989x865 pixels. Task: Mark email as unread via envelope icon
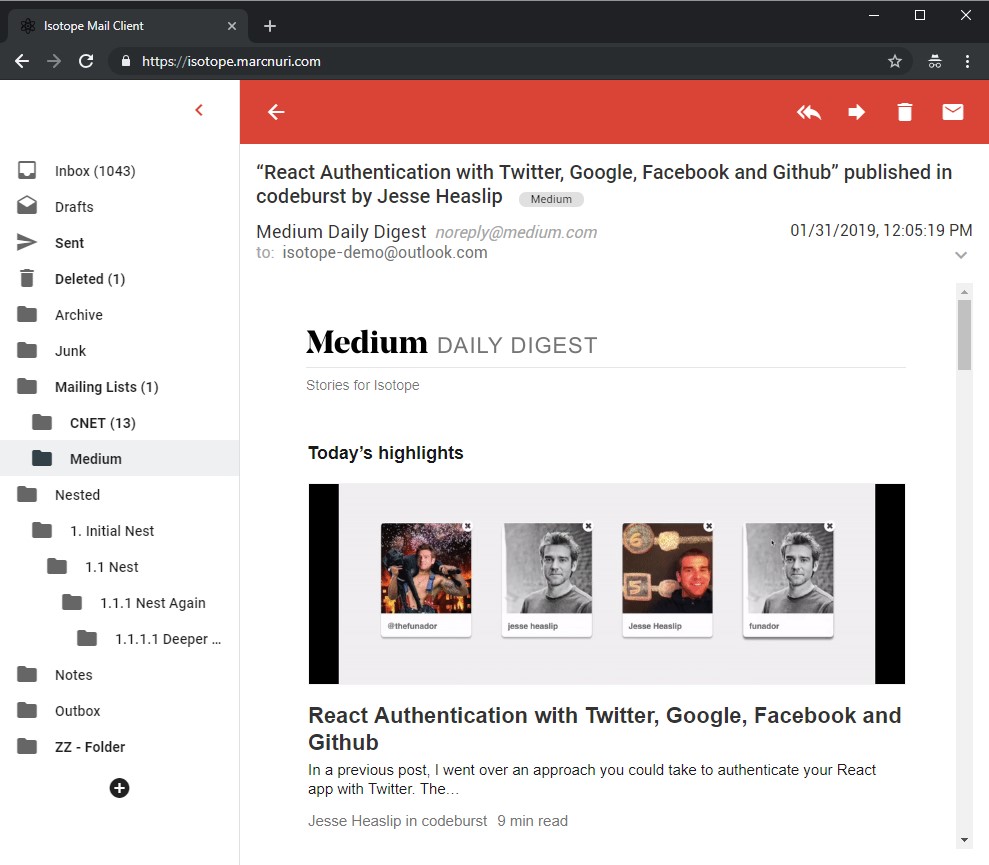952,112
